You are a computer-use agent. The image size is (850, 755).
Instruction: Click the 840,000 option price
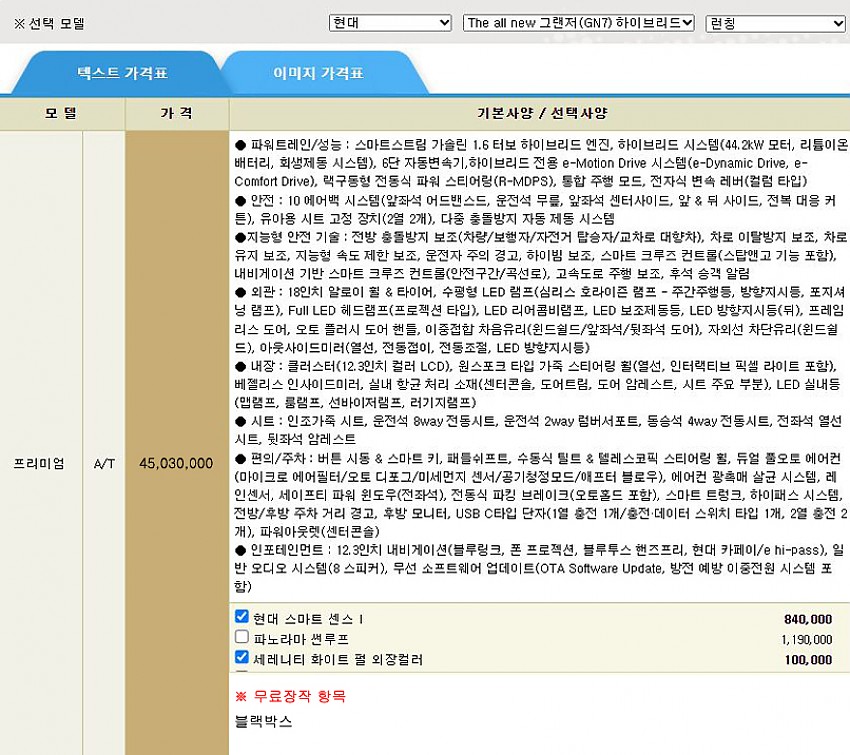click(808, 619)
